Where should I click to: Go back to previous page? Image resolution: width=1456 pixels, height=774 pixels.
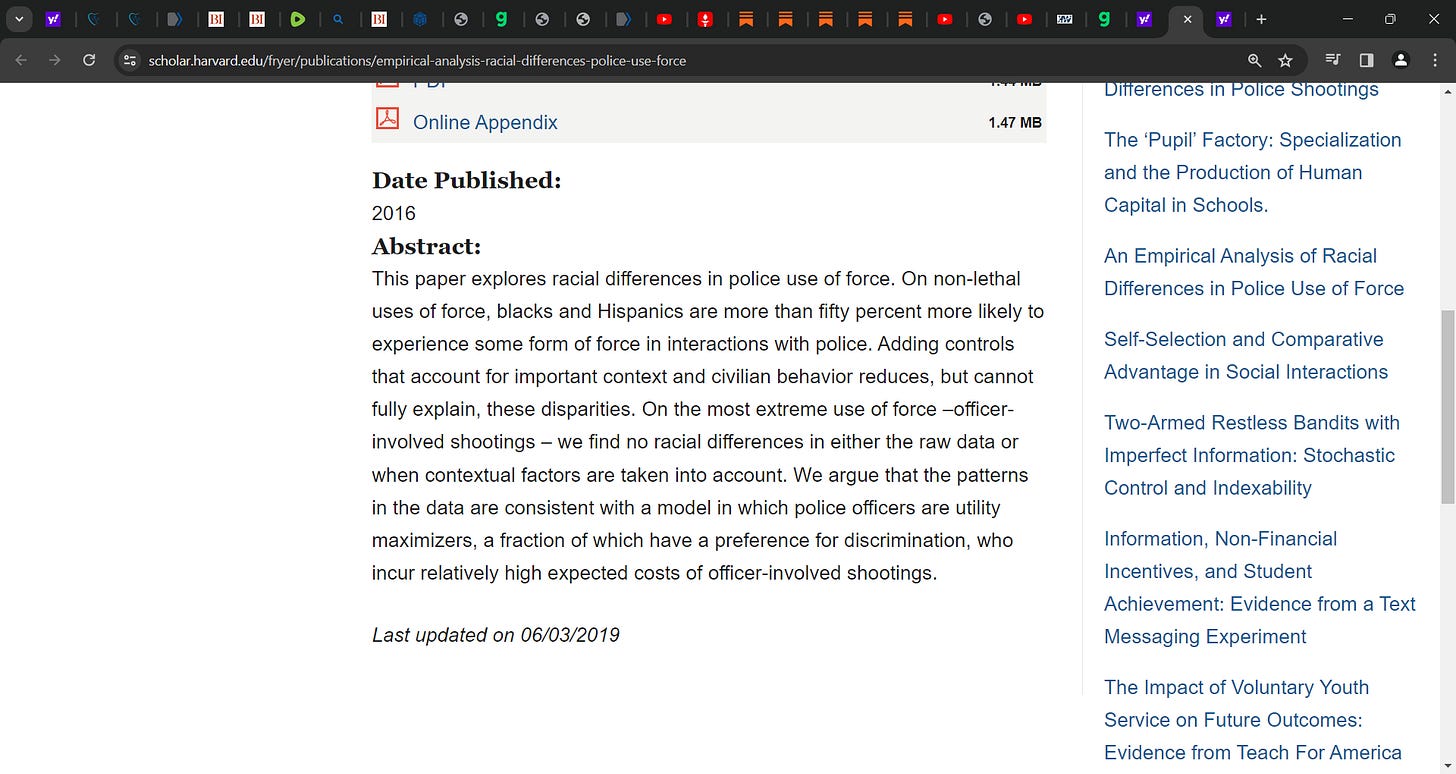(x=21, y=60)
